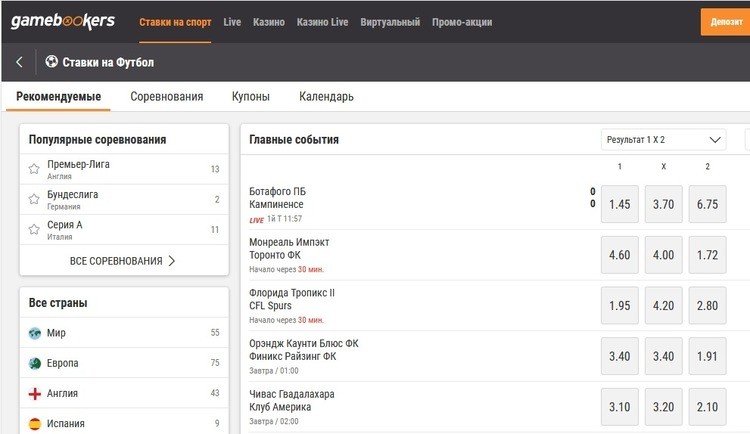Favorite the Серия А star icon
Viewport: 750px width, 434px height.
tap(34, 230)
